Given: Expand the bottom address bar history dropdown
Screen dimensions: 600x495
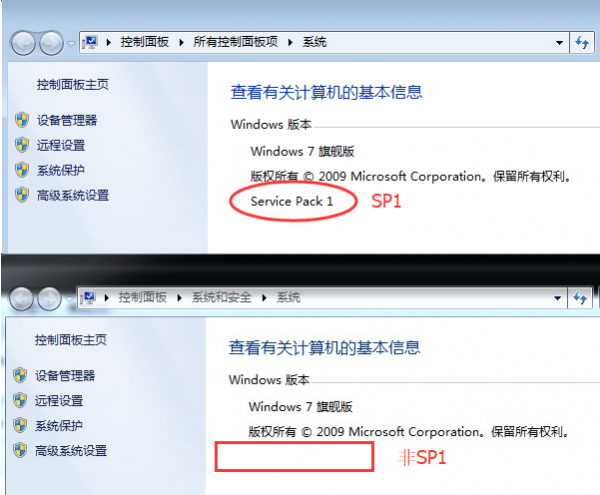Looking at the screenshot, I should point(558,298).
